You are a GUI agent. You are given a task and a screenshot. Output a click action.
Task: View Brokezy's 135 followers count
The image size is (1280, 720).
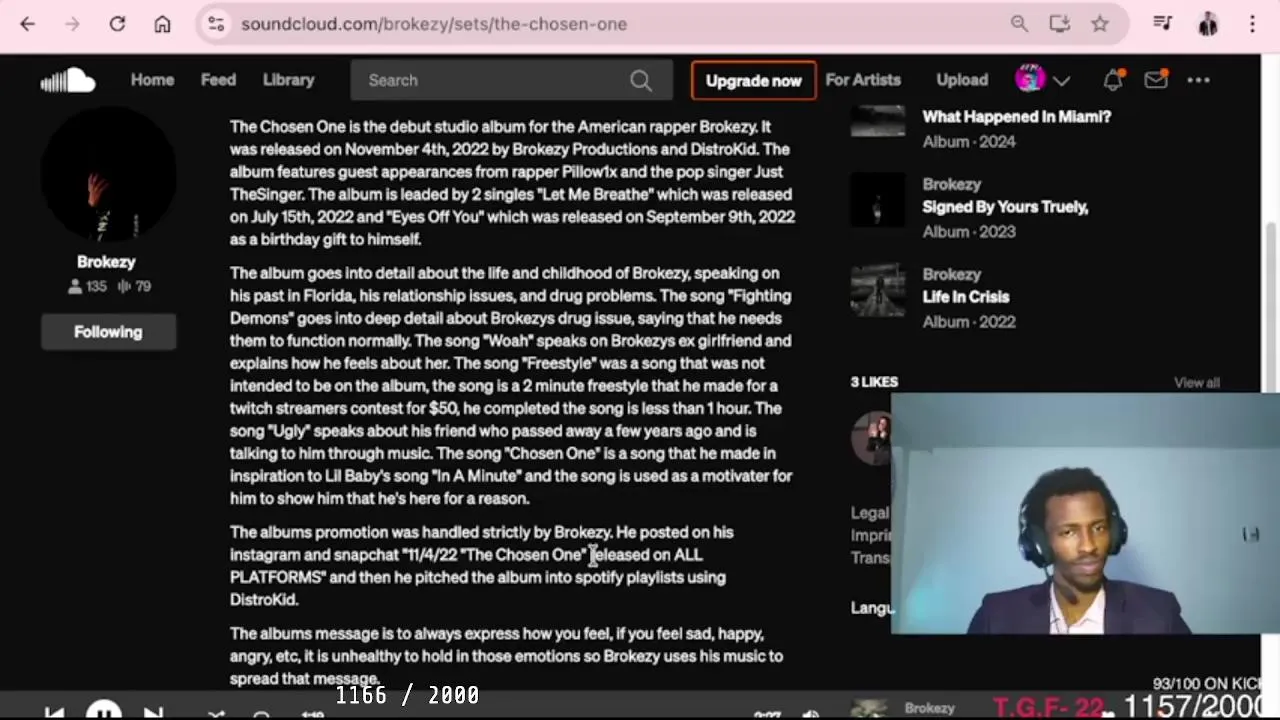click(x=87, y=286)
